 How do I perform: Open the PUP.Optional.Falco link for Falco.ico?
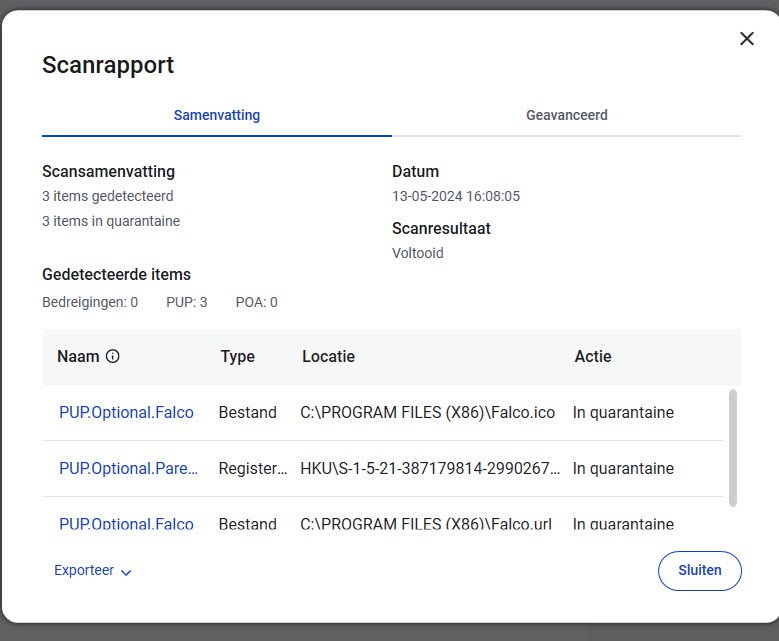click(x=126, y=412)
